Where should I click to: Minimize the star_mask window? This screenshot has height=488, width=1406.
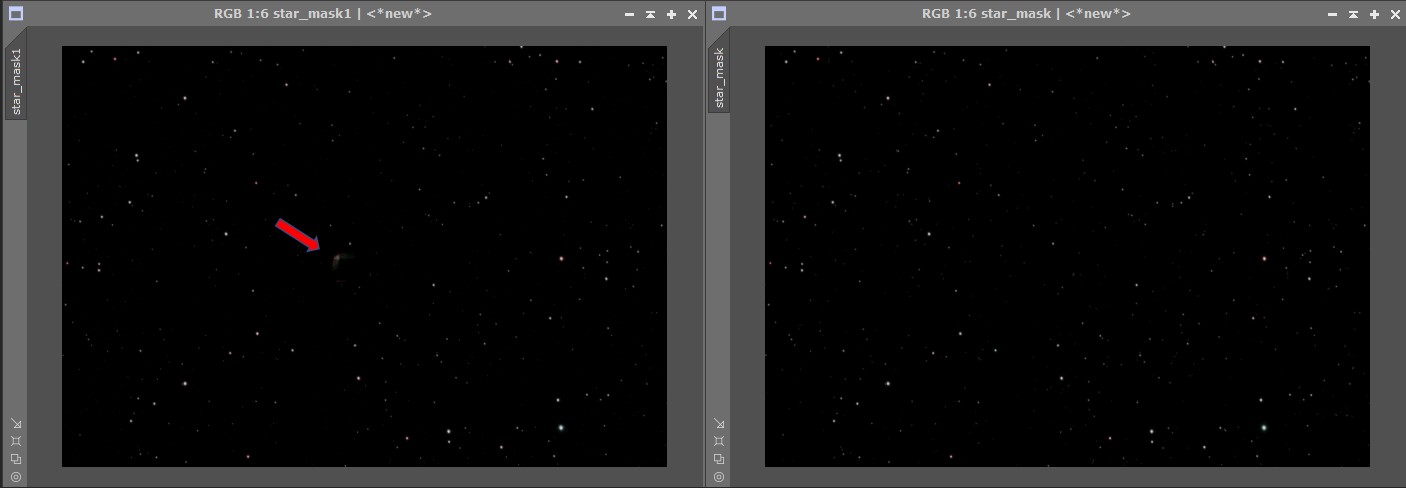1332,15
